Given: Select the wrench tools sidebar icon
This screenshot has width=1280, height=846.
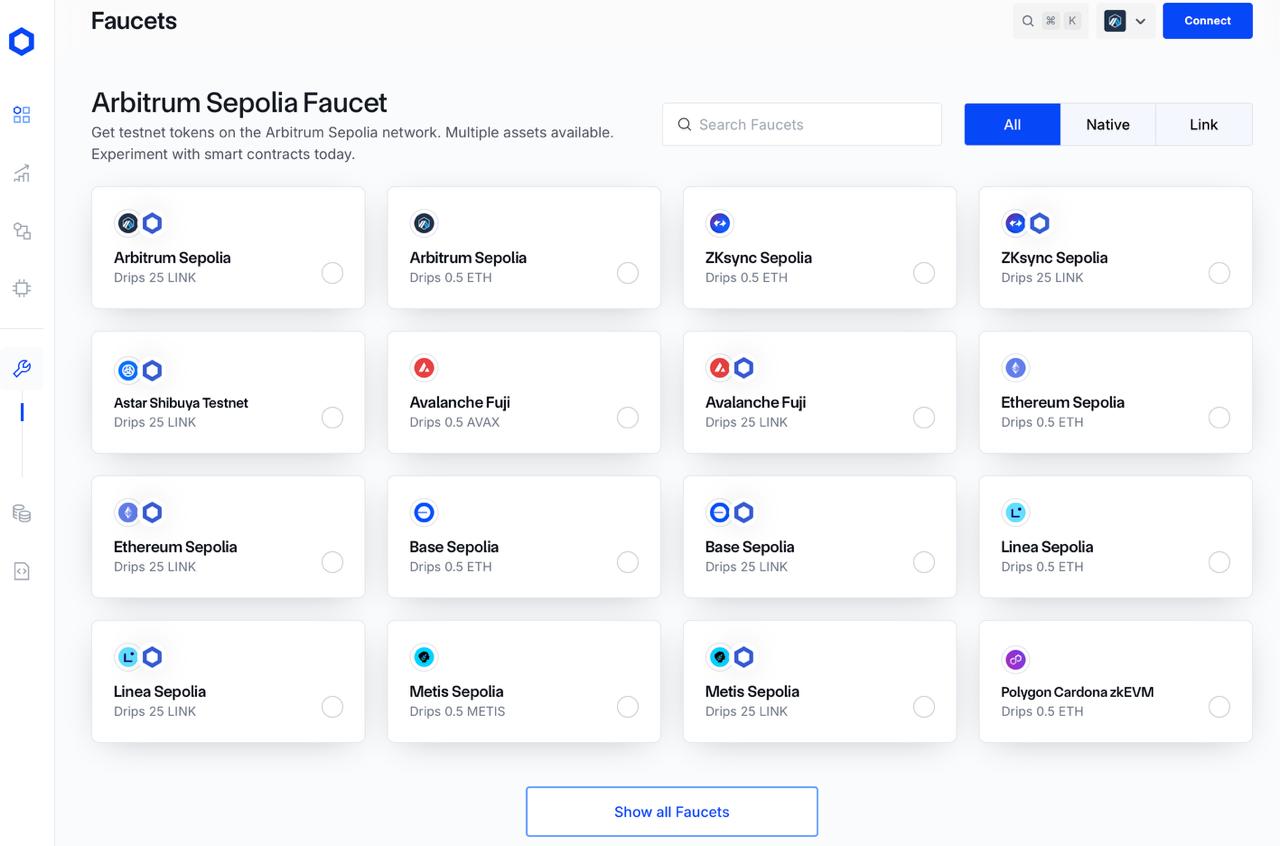Looking at the screenshot, I should (x=21, y=369).
